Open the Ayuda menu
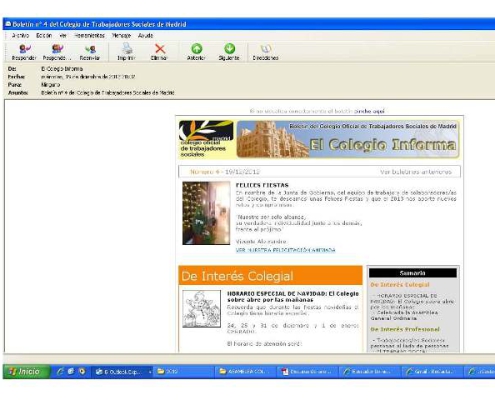The image size is (495, 400). (x=145, y=35)
